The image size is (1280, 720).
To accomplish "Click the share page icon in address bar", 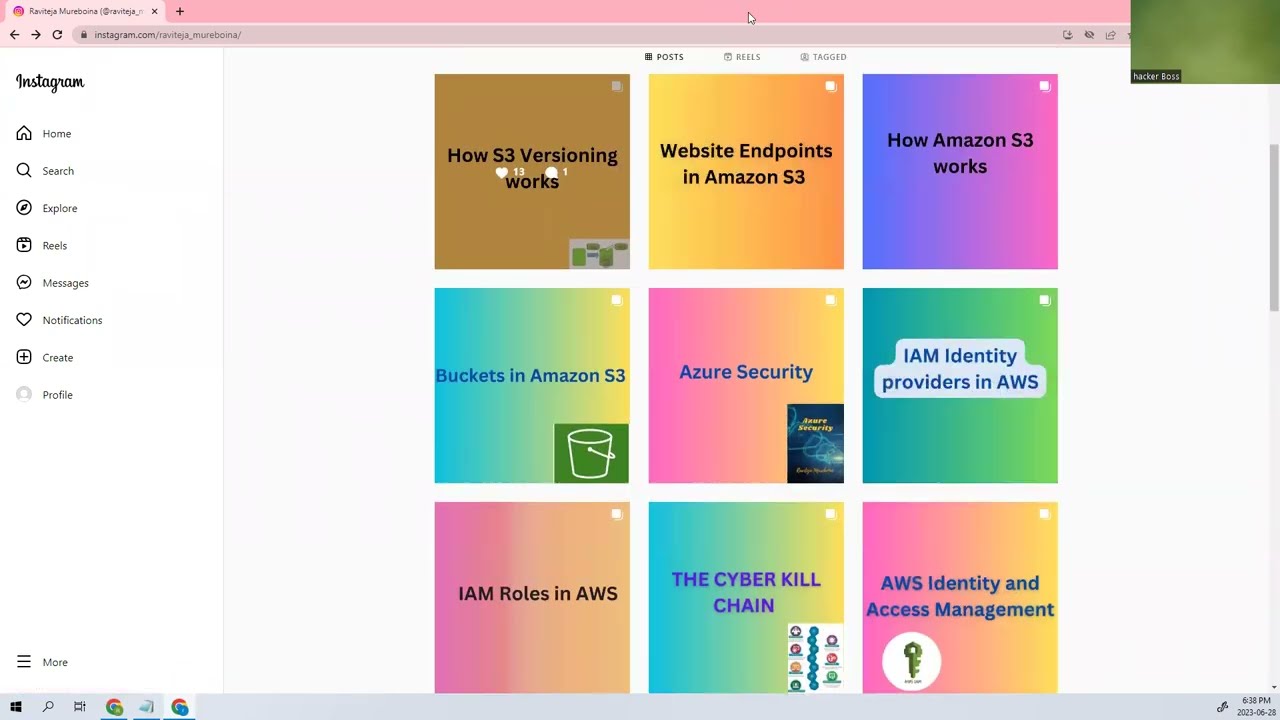I will (1110, 35).
